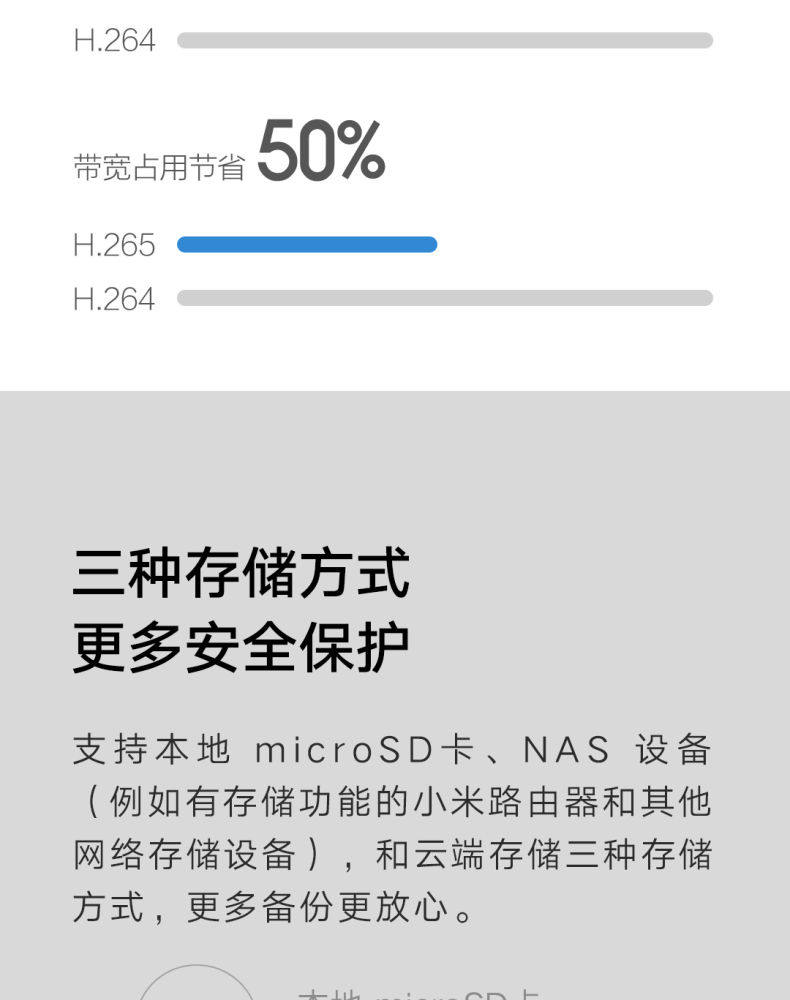Click the word NAS in the paragraph
790x1000 pixels.
(567, 749)
